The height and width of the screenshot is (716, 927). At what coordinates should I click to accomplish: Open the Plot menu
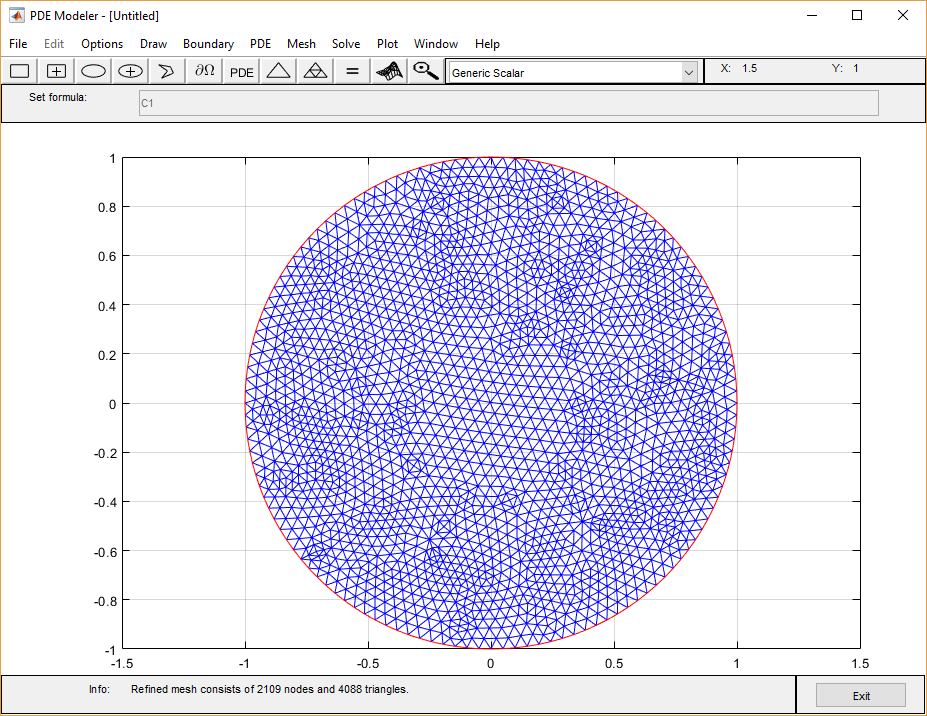click(387, 44)
